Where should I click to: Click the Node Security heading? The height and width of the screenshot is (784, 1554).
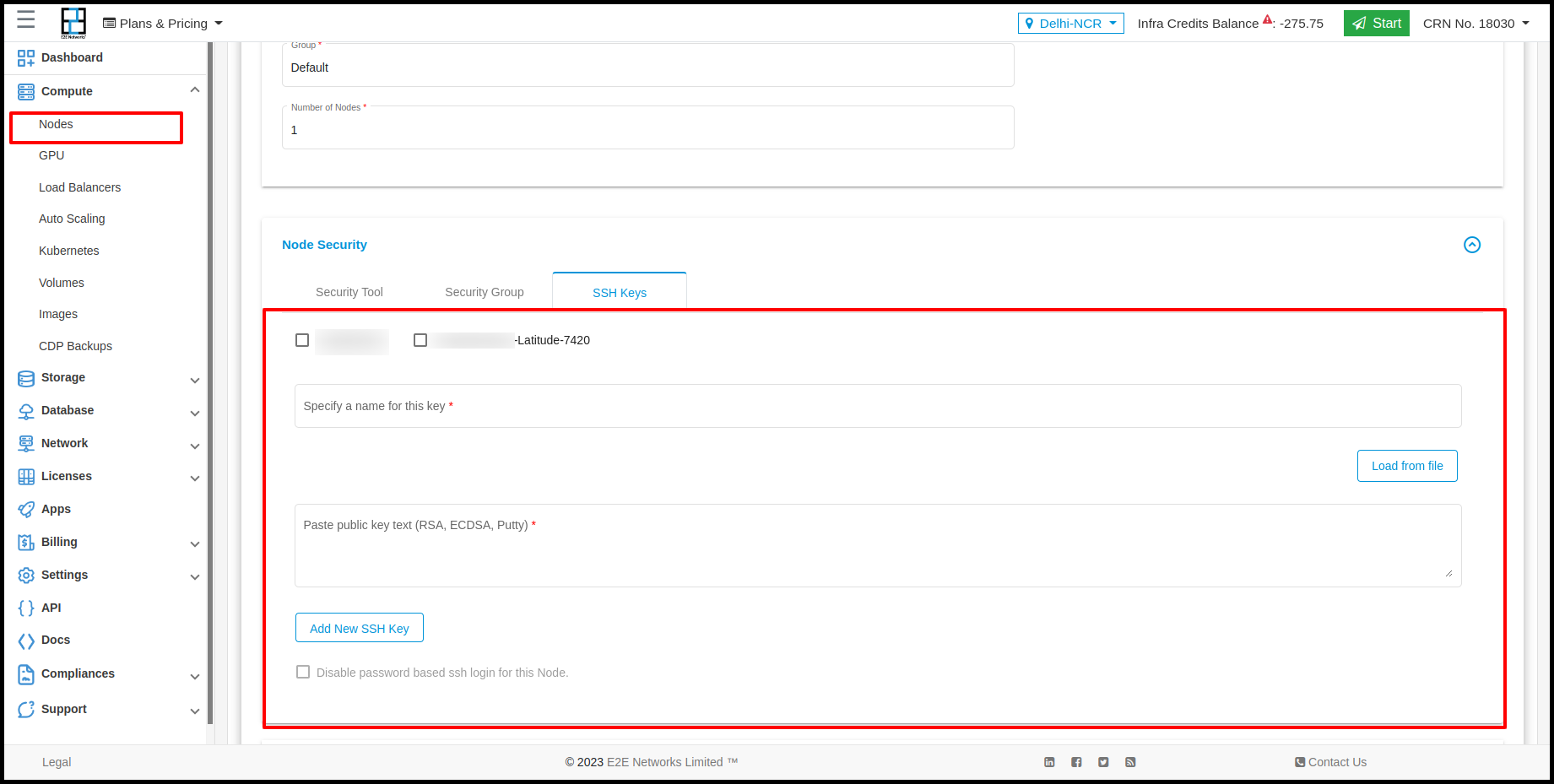324,245
